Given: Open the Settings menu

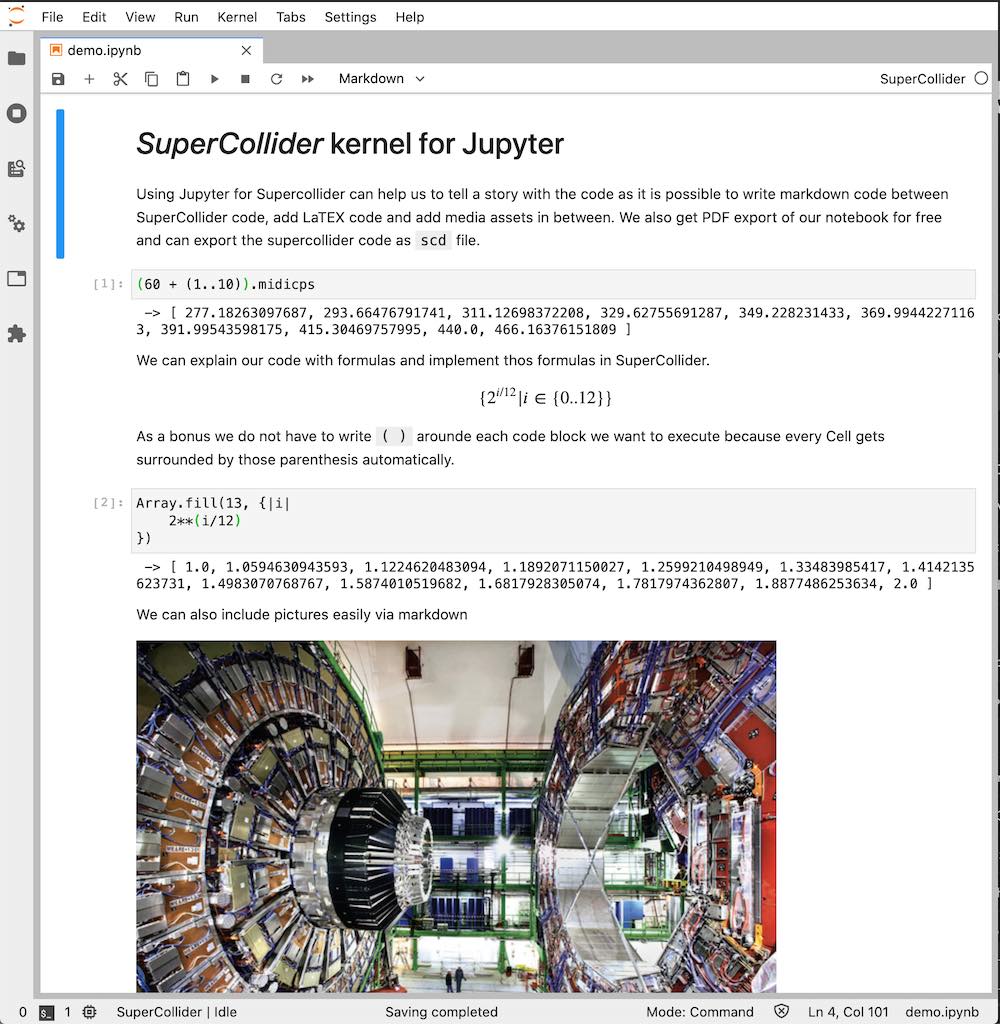Looking at the screenshot, I should (350, 17).
